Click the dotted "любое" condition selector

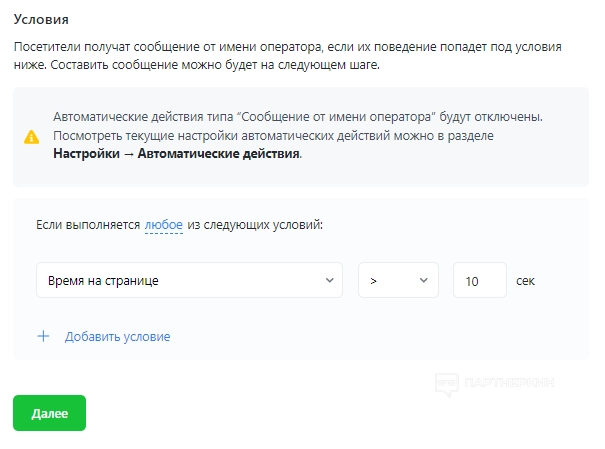click(163, 226)
